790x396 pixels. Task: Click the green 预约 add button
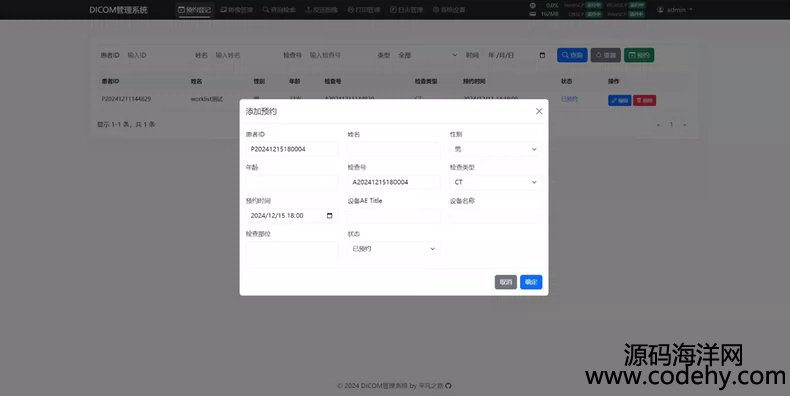639,55
